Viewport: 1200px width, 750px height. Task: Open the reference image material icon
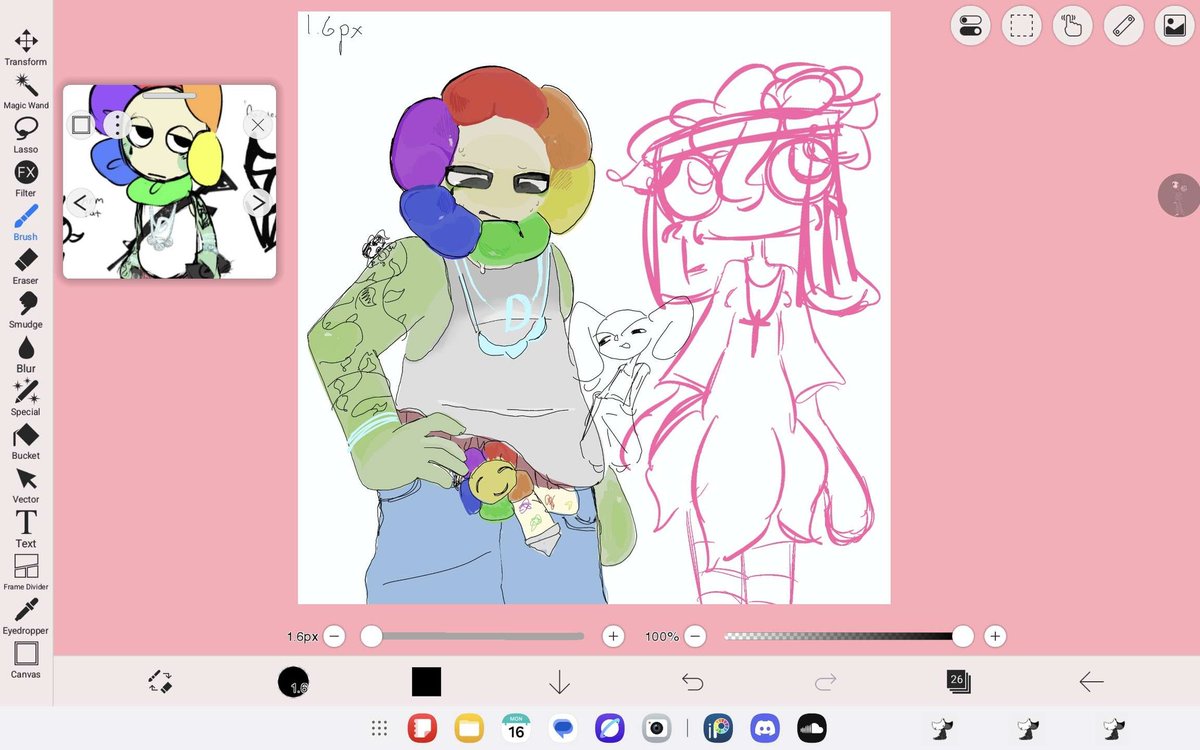(1175, 26)
